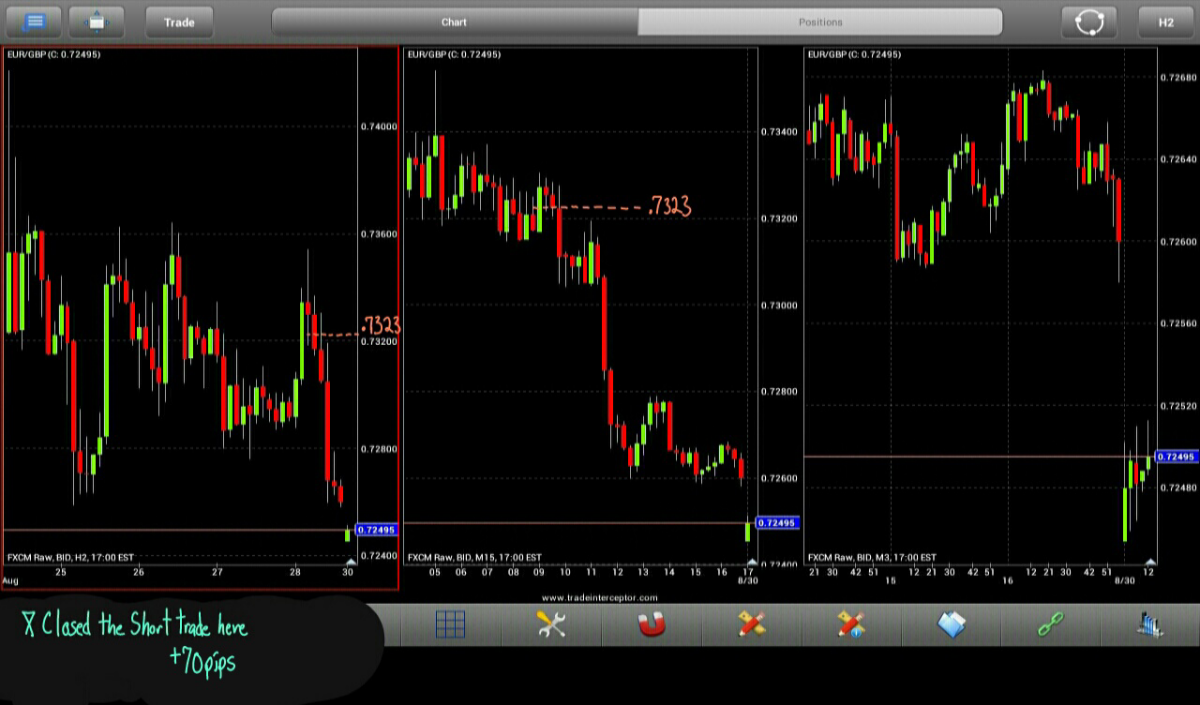Open the Trade button

[x=179, y=21]
